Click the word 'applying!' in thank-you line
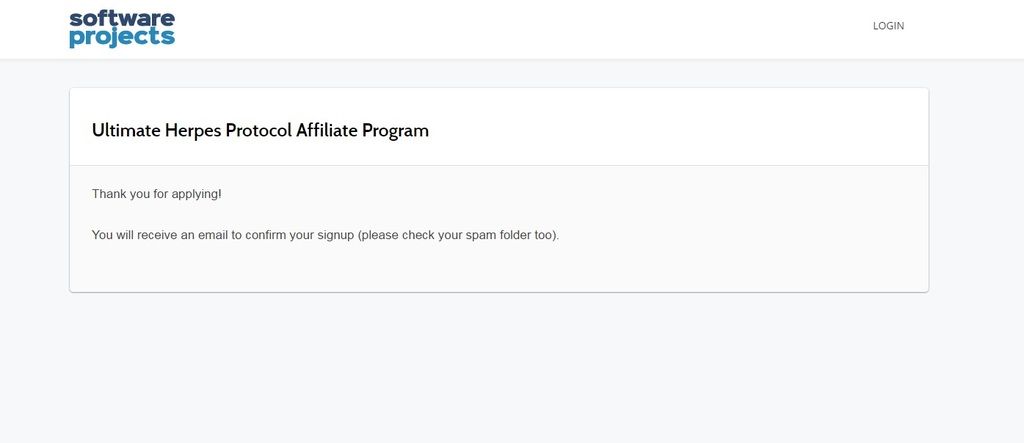Viewport: 1024px width, 443px height. (x=197, y=195)
